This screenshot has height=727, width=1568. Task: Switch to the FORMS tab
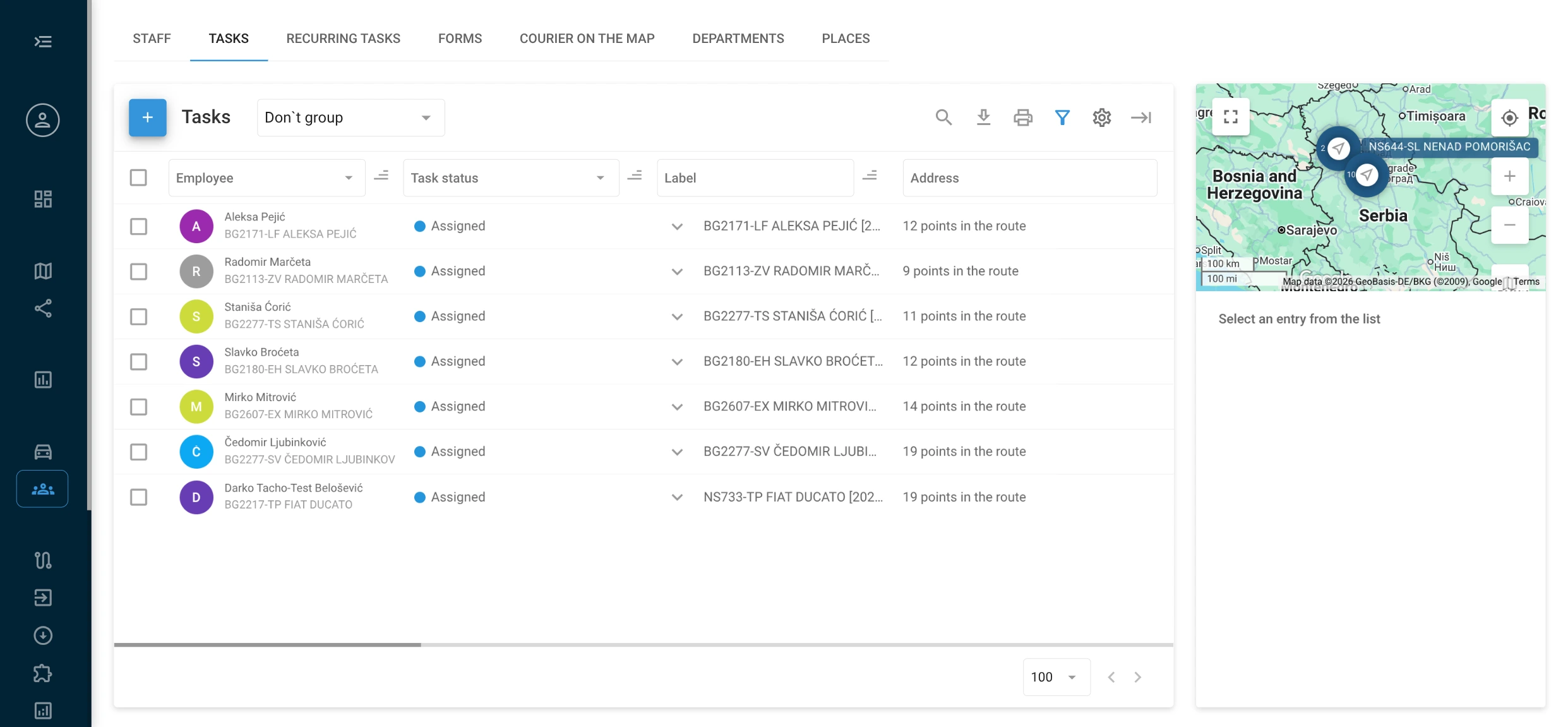(460, 39)
